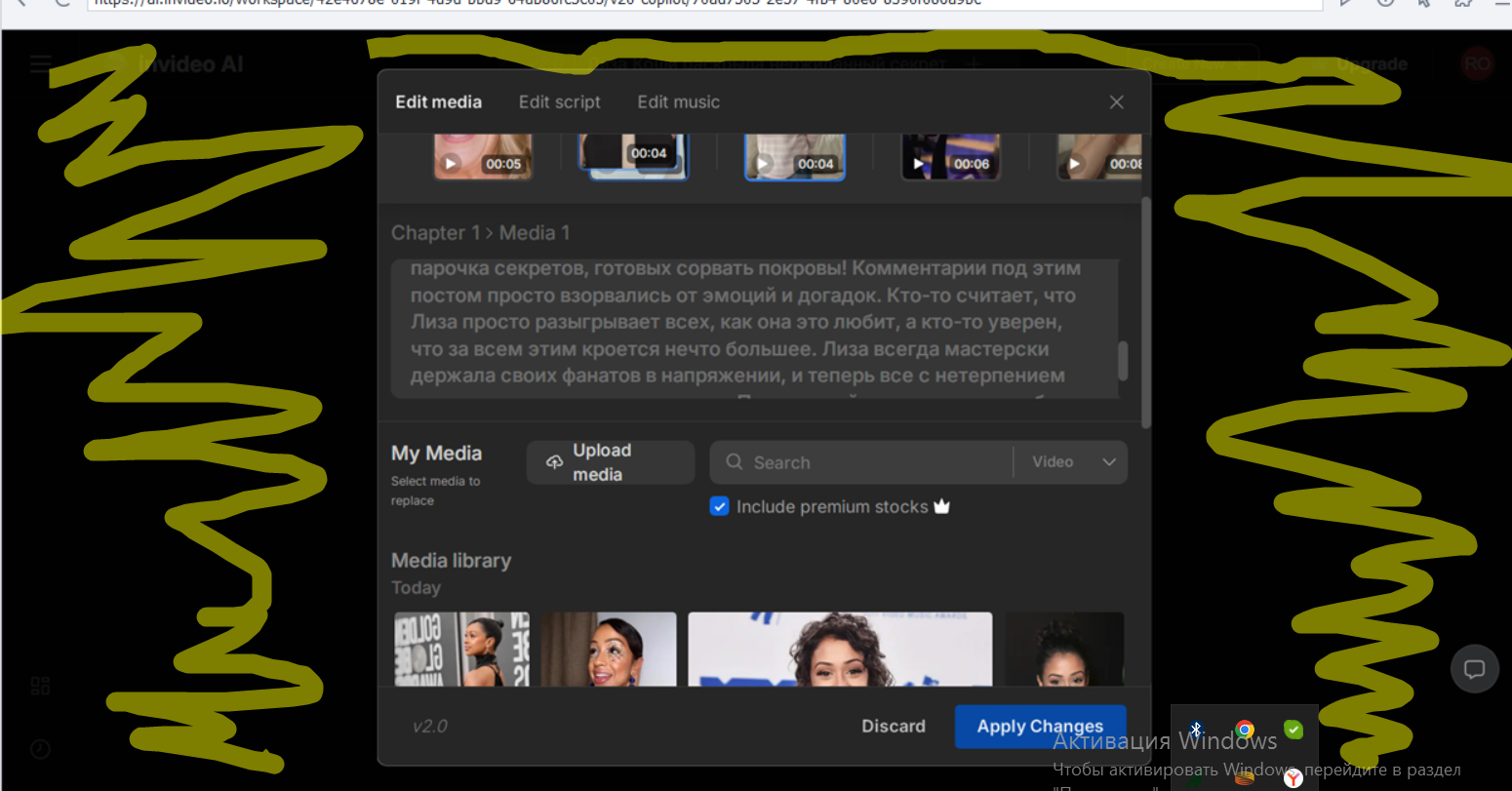Viewport: 1512px width, 791px height.
Task: Click the Upgrade button in the header
Action: click(1372, 64)
